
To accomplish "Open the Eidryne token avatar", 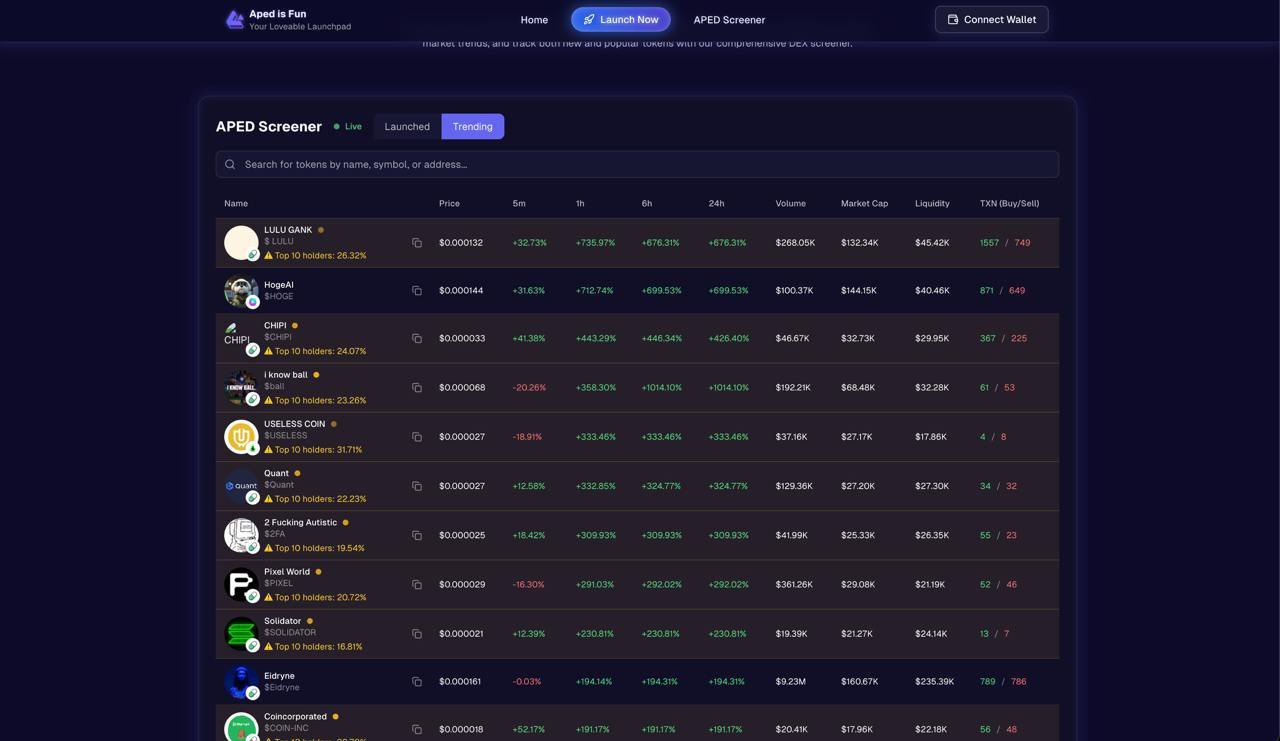I will coord(241,682).
